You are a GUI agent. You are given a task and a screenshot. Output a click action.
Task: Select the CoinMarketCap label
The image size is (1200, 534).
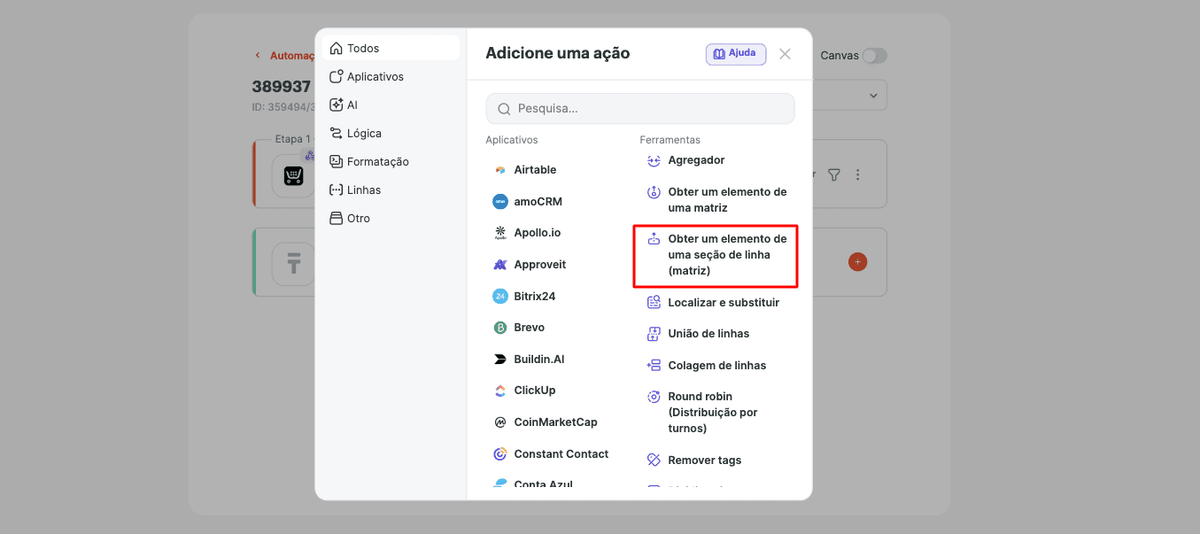[x=556, y=422]
